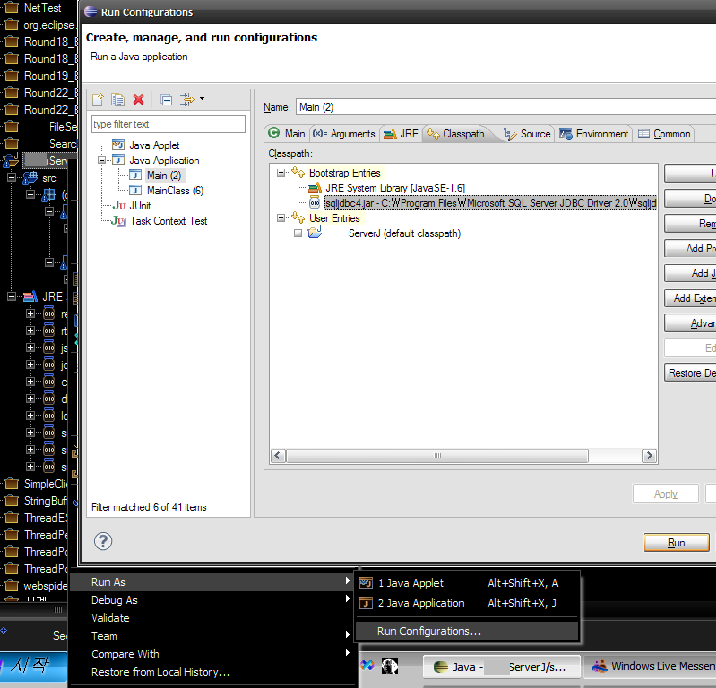The height and width of the screenshot is (688, 716).
Task: Click the JRE System Library icon
Action: pos(315,188)
